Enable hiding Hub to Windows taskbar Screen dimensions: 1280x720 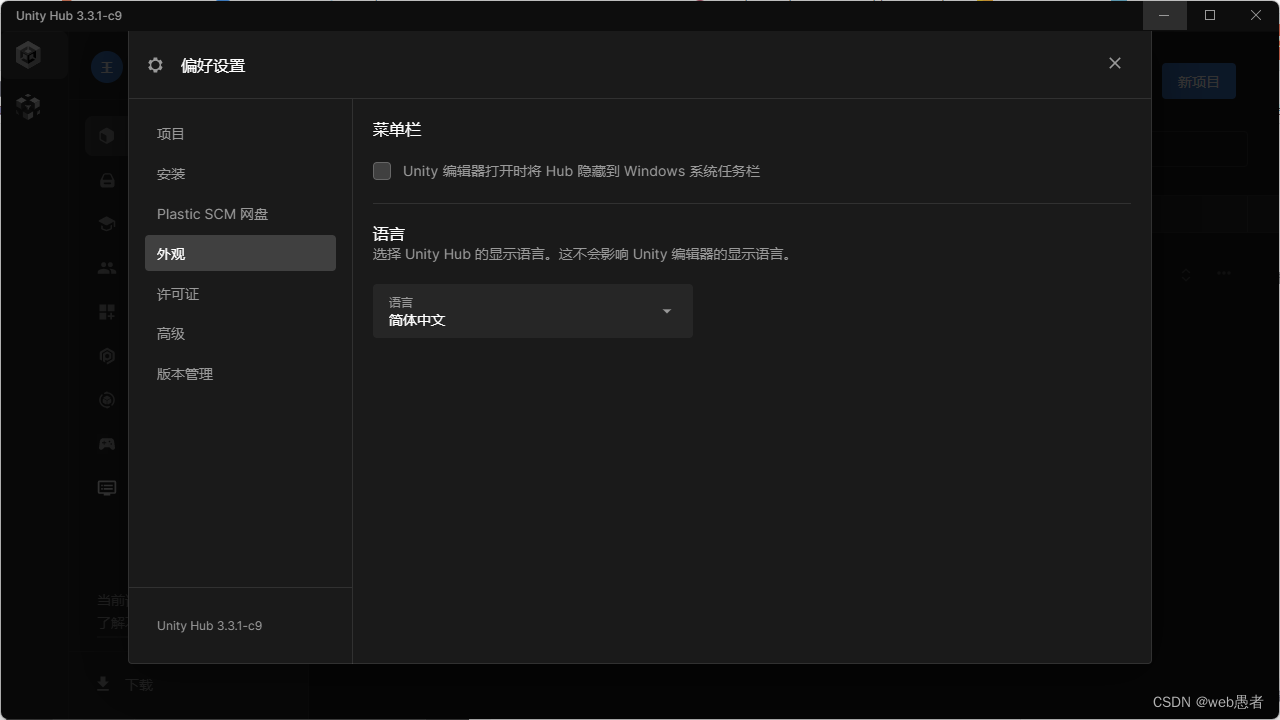click(381, 171)
